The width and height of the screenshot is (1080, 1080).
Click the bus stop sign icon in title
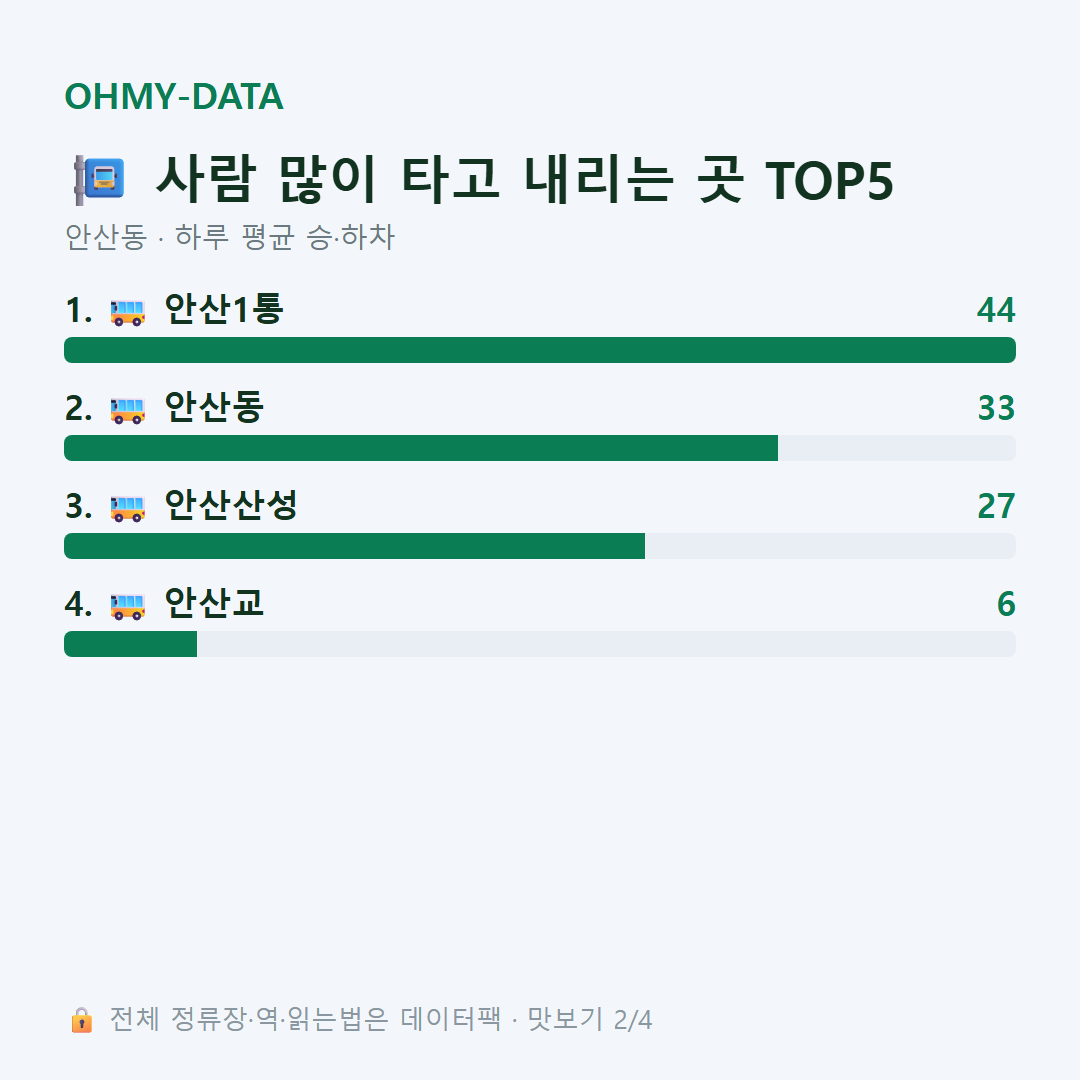[x=100, y=180]
